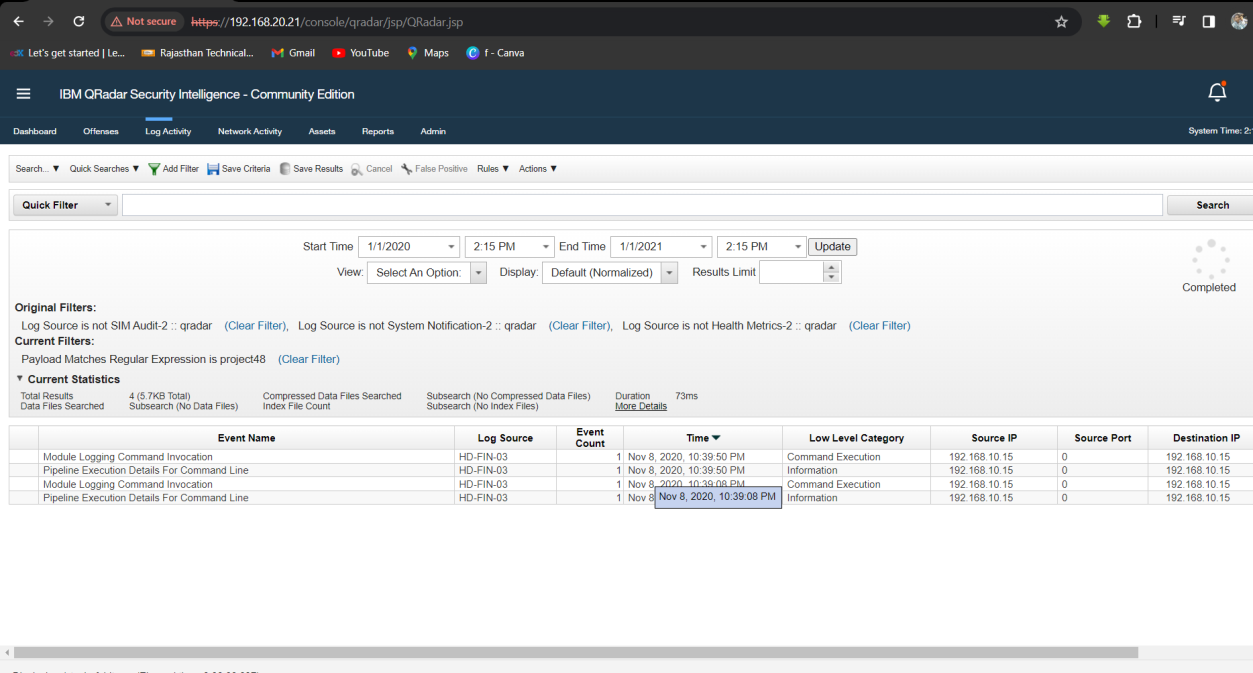
Task: Bookmark this page with the star icon
Action: [x=1061, y=21]
